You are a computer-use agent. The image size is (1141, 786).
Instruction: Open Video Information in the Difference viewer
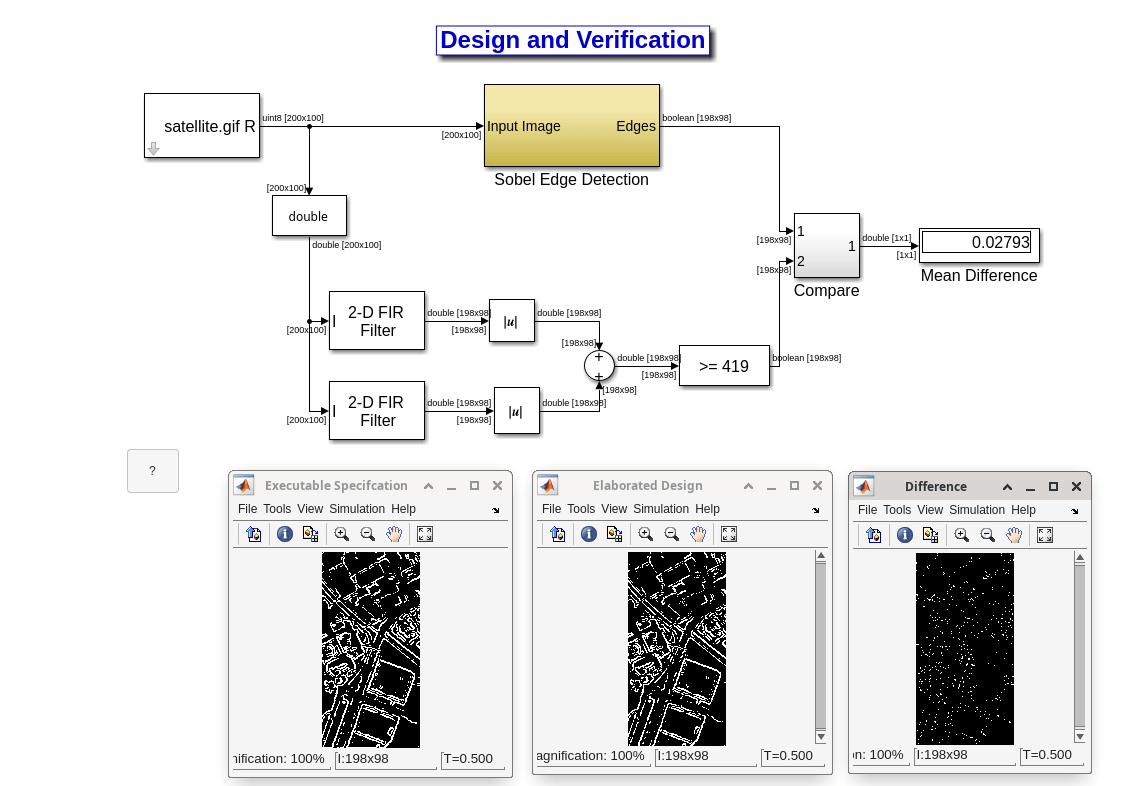click(x=904, y=534)
